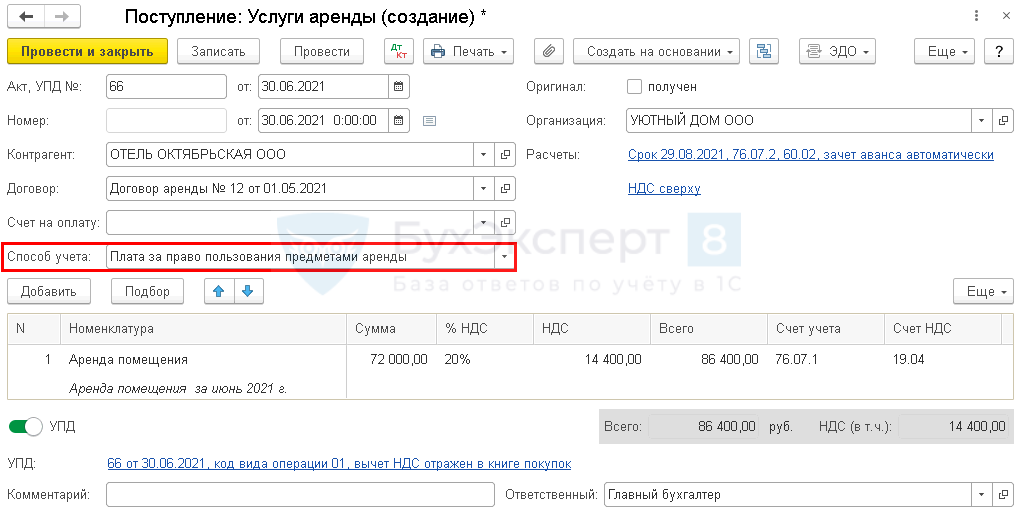1018x509 pixels.
Task: Open Ответственный record via open icon
Action: coord(1003,494)
